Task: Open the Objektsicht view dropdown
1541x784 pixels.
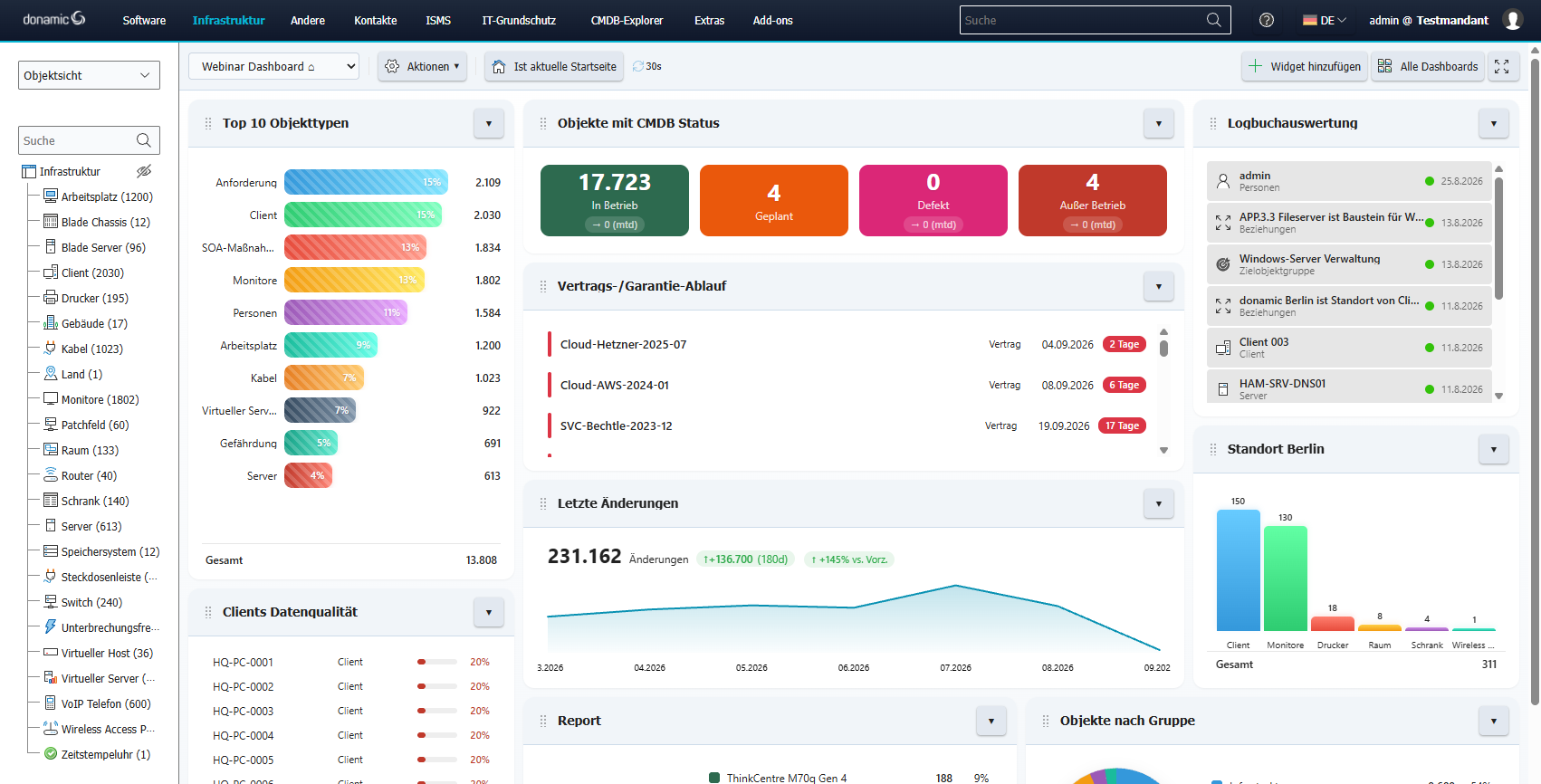Action: click(89, 75)
